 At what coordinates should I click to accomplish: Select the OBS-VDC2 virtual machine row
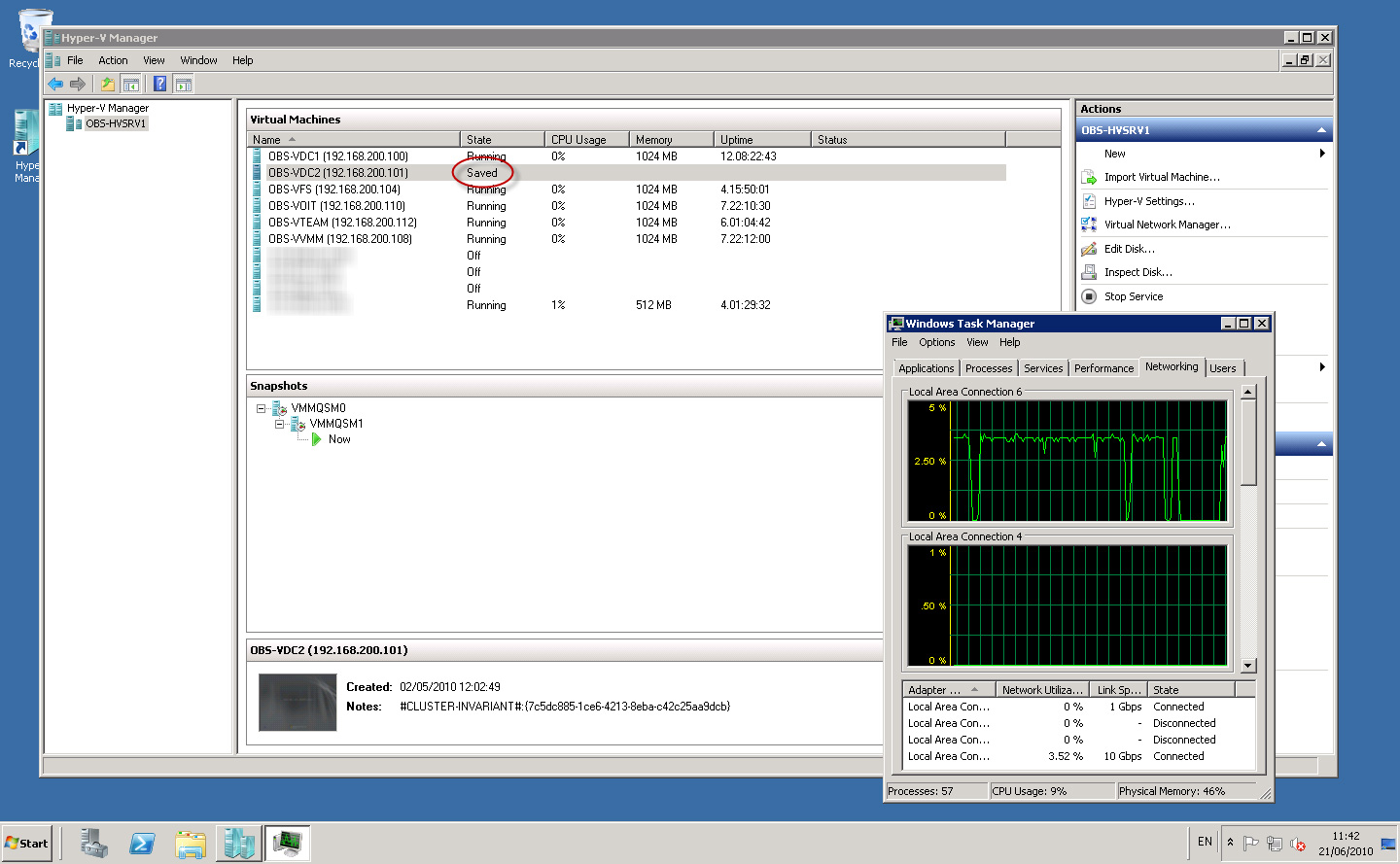(x=336, y=172)
